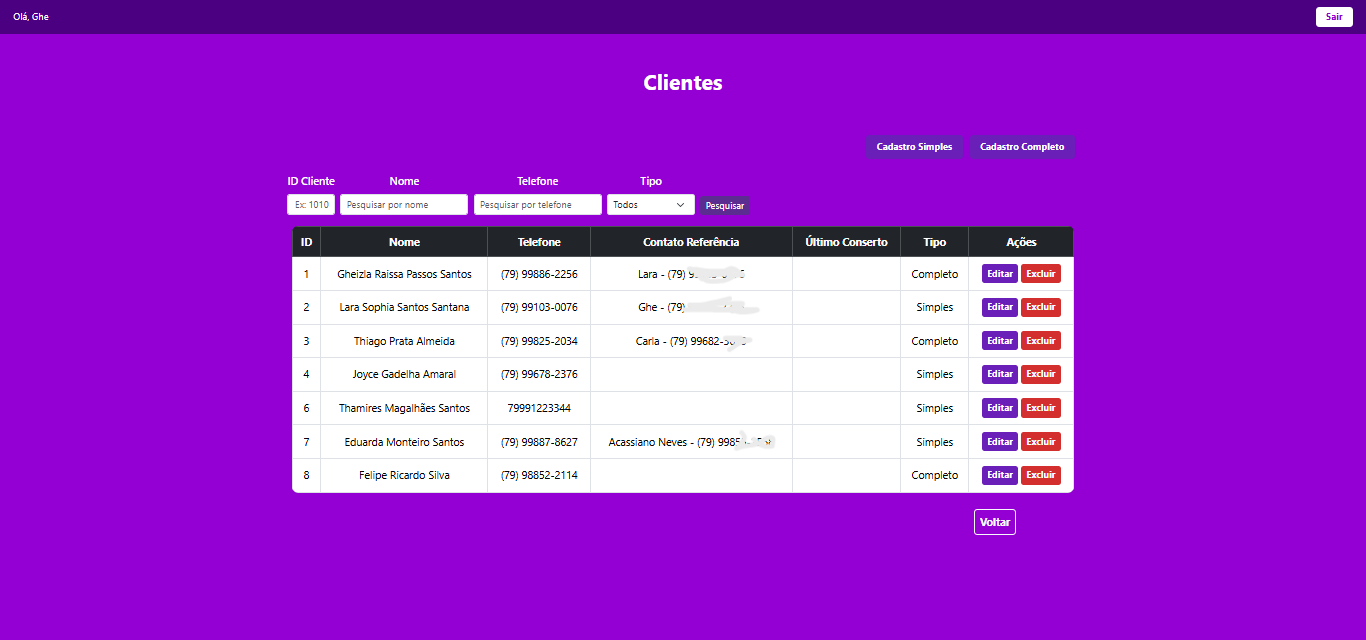
Task: Open Cadastro Completo form
Action: [1022, 147]
